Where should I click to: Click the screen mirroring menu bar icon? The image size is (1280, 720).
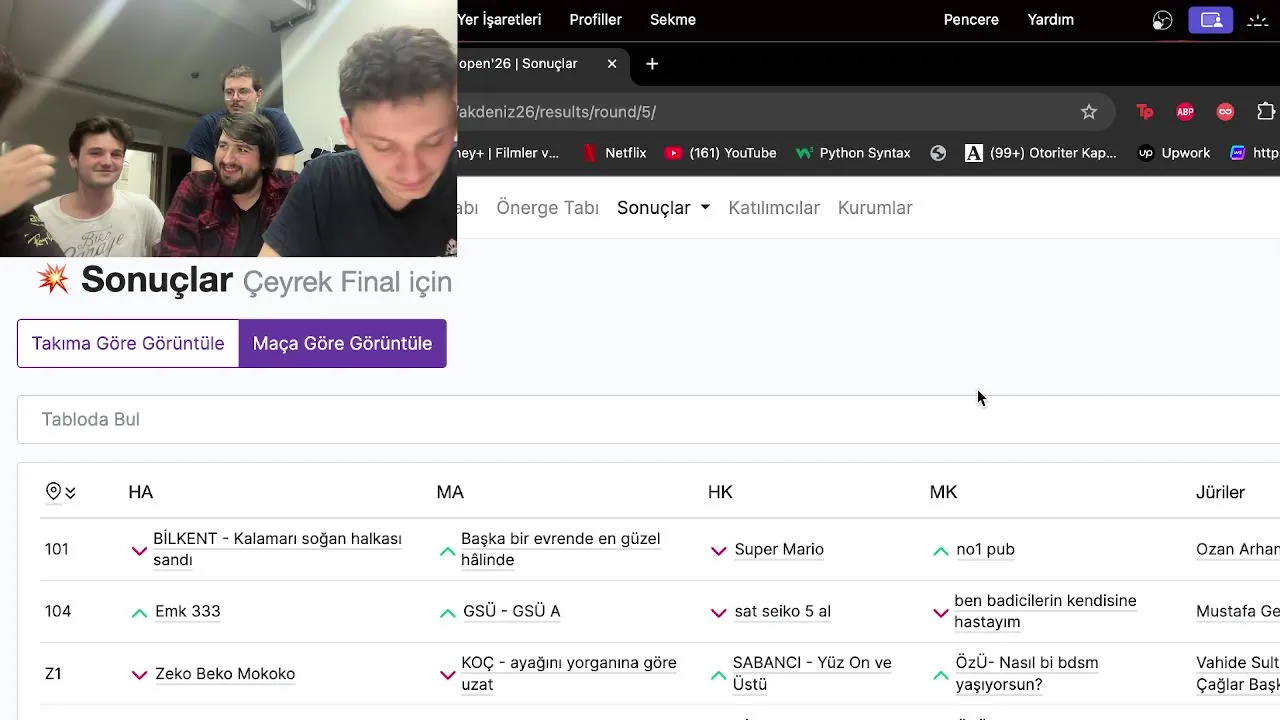pyautogui.click(x=1210, y=20)
